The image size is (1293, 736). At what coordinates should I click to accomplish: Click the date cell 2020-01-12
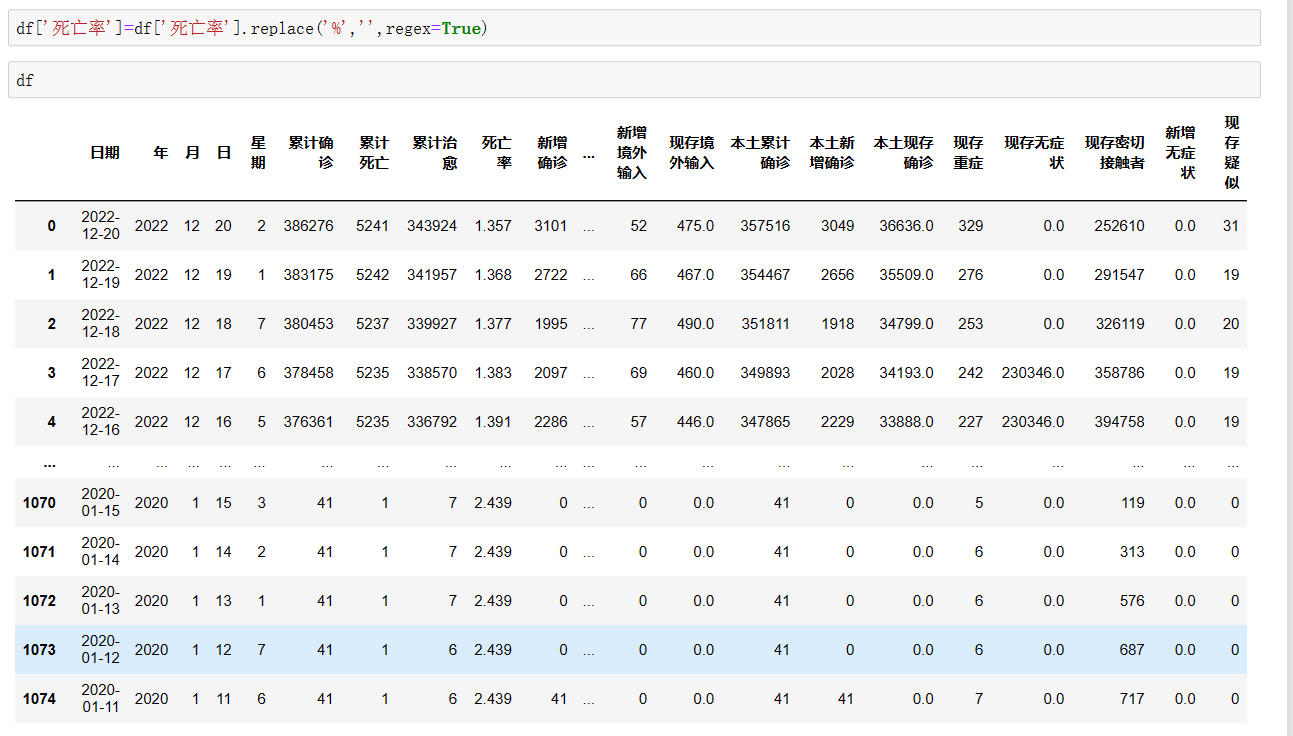(x=101, y=650)
